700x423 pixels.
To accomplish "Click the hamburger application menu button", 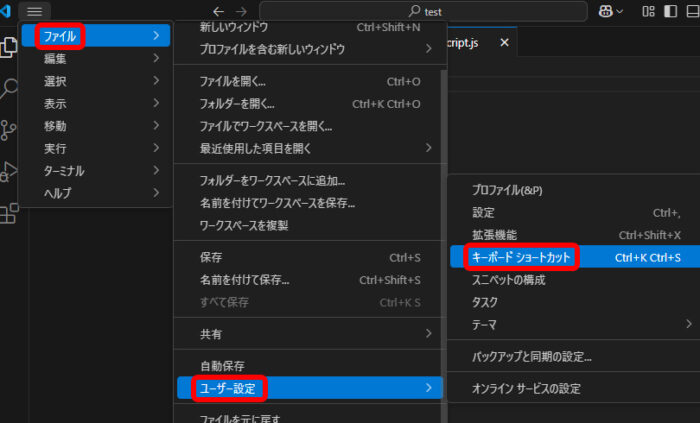I will pyautogui.click(x=35, y=11).
